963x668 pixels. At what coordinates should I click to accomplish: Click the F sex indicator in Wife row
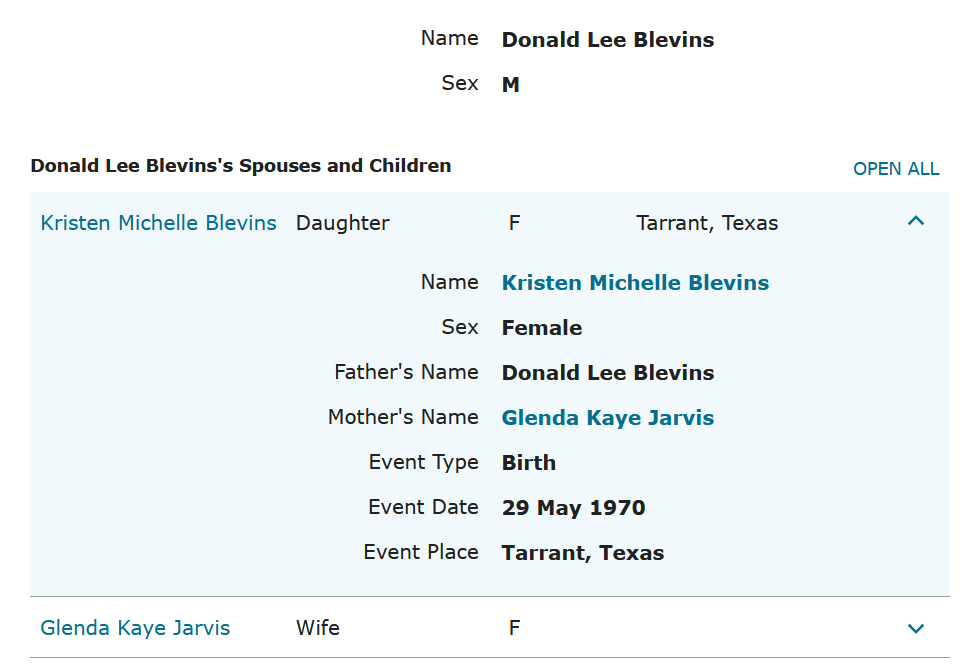coord(514,628)
